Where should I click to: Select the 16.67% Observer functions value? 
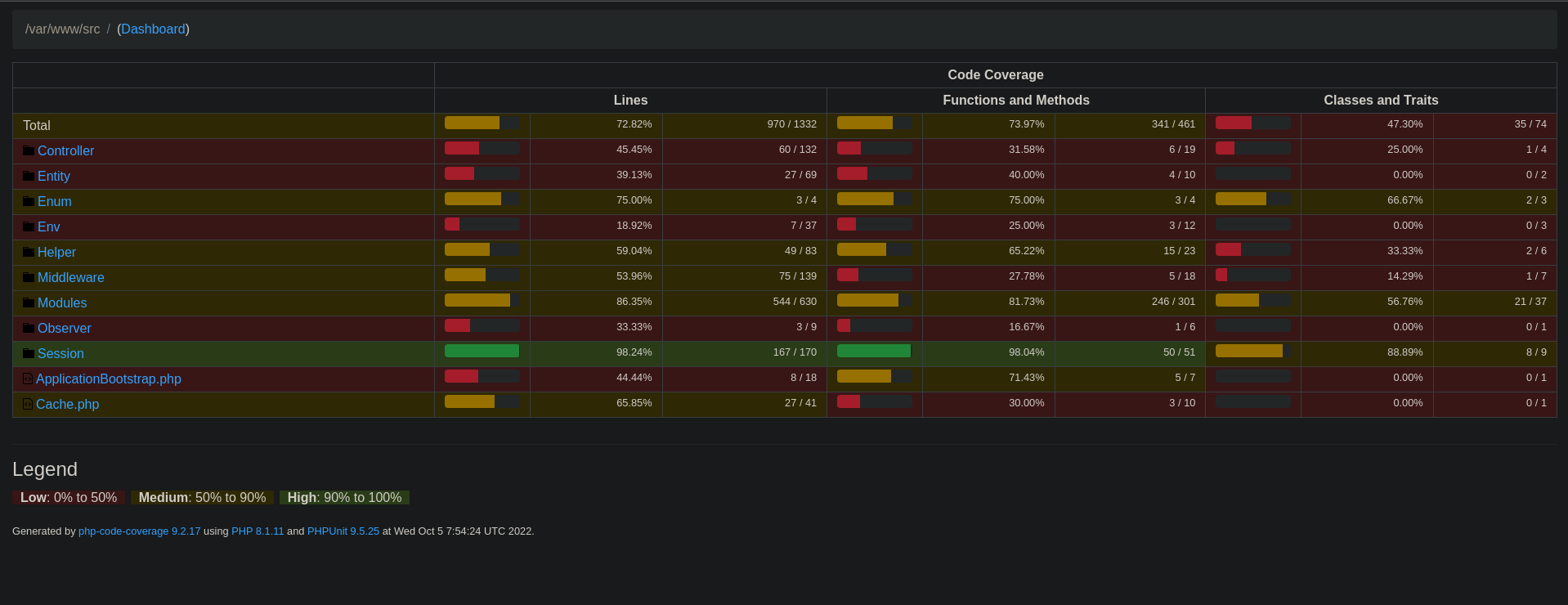click(x=1027, y=327)
